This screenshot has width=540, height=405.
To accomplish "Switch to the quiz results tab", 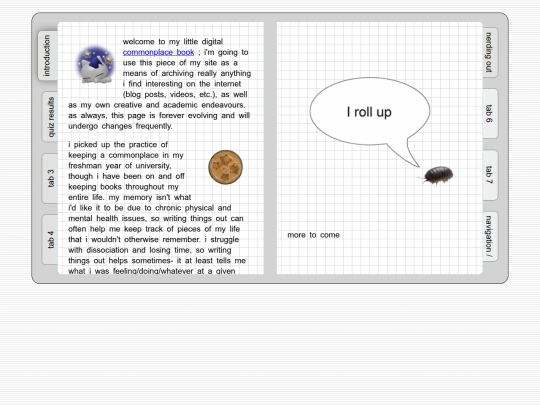I will point(50,117).
